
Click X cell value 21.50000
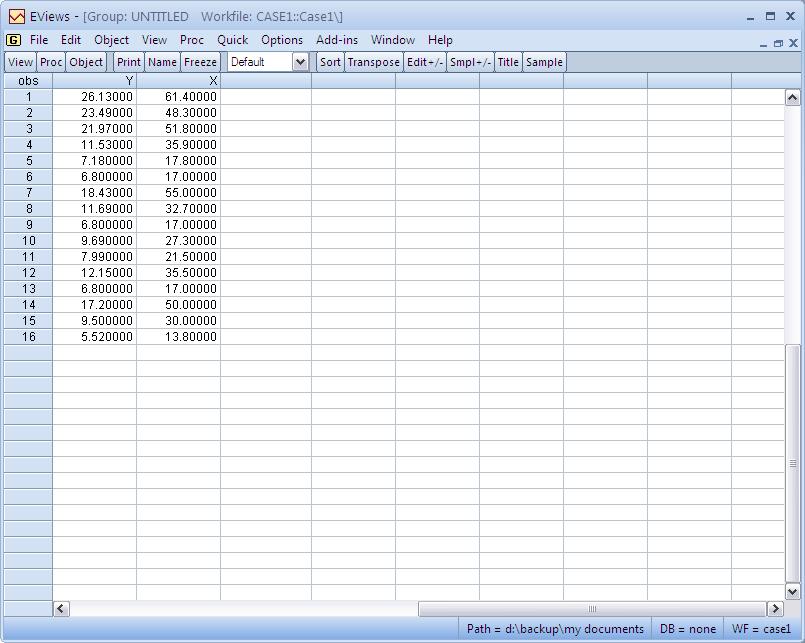[x=179, y=256]
